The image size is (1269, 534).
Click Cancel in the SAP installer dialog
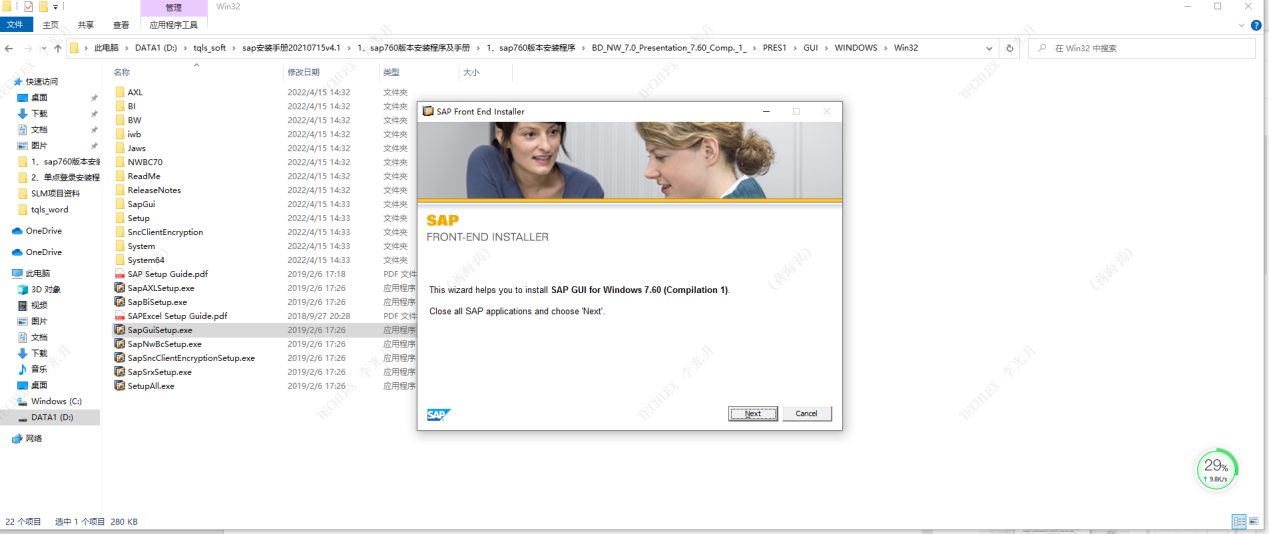tap(806, 413)
